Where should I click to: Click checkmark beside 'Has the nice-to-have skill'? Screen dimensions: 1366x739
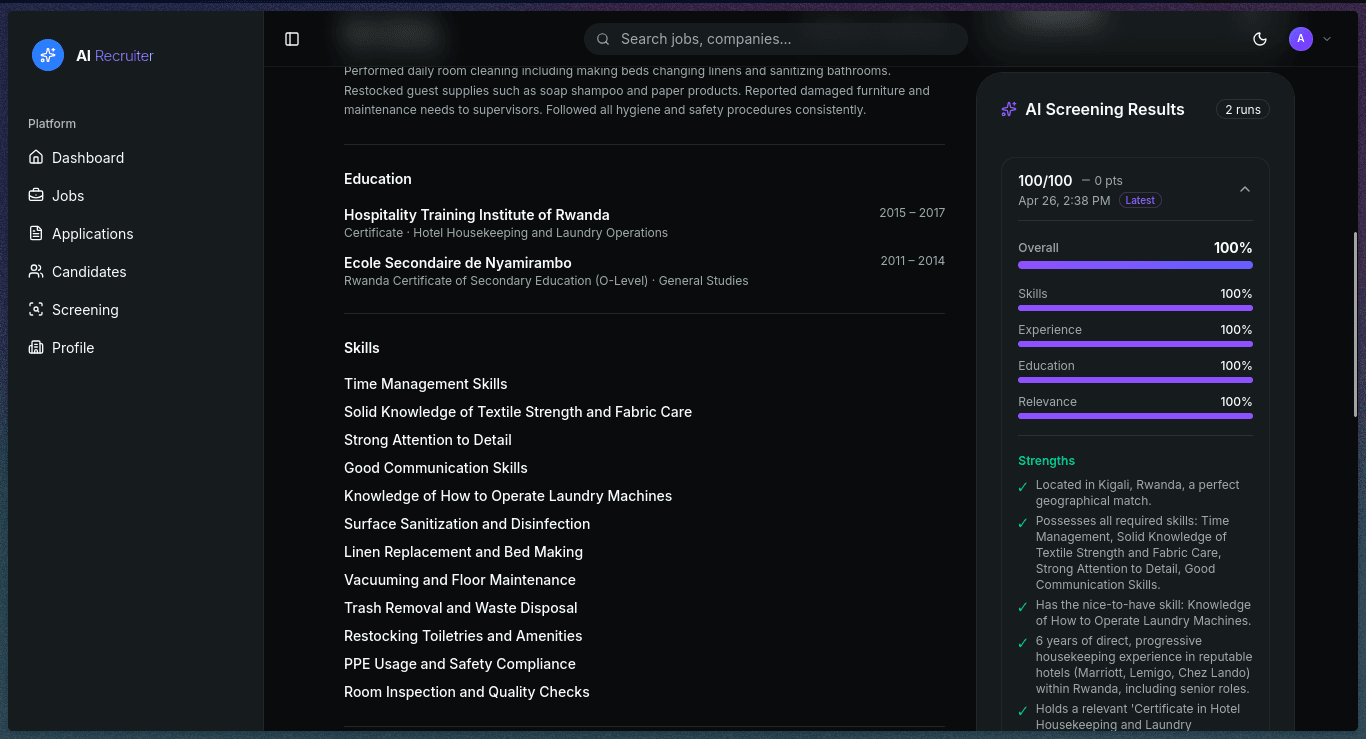[x=1023, y=607]
